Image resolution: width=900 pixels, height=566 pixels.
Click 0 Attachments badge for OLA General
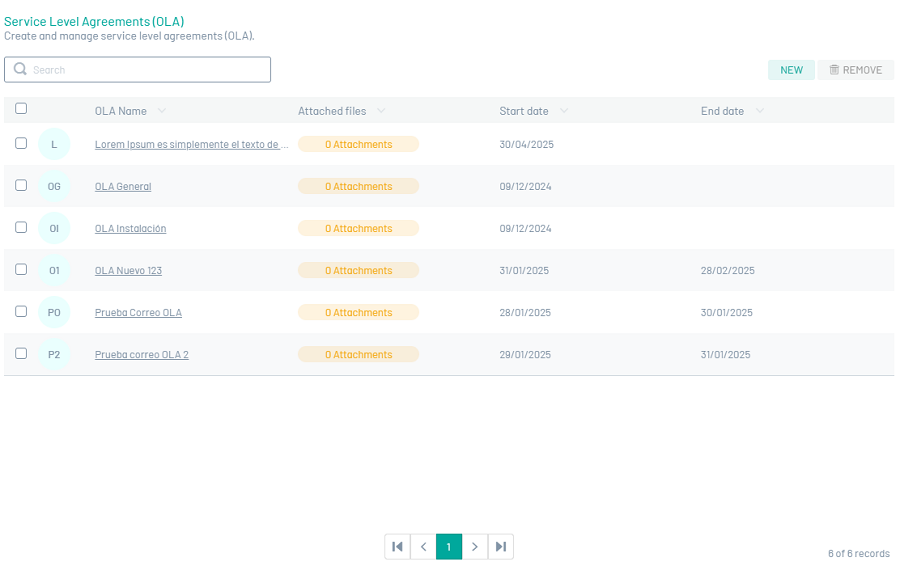click(358, 186)
